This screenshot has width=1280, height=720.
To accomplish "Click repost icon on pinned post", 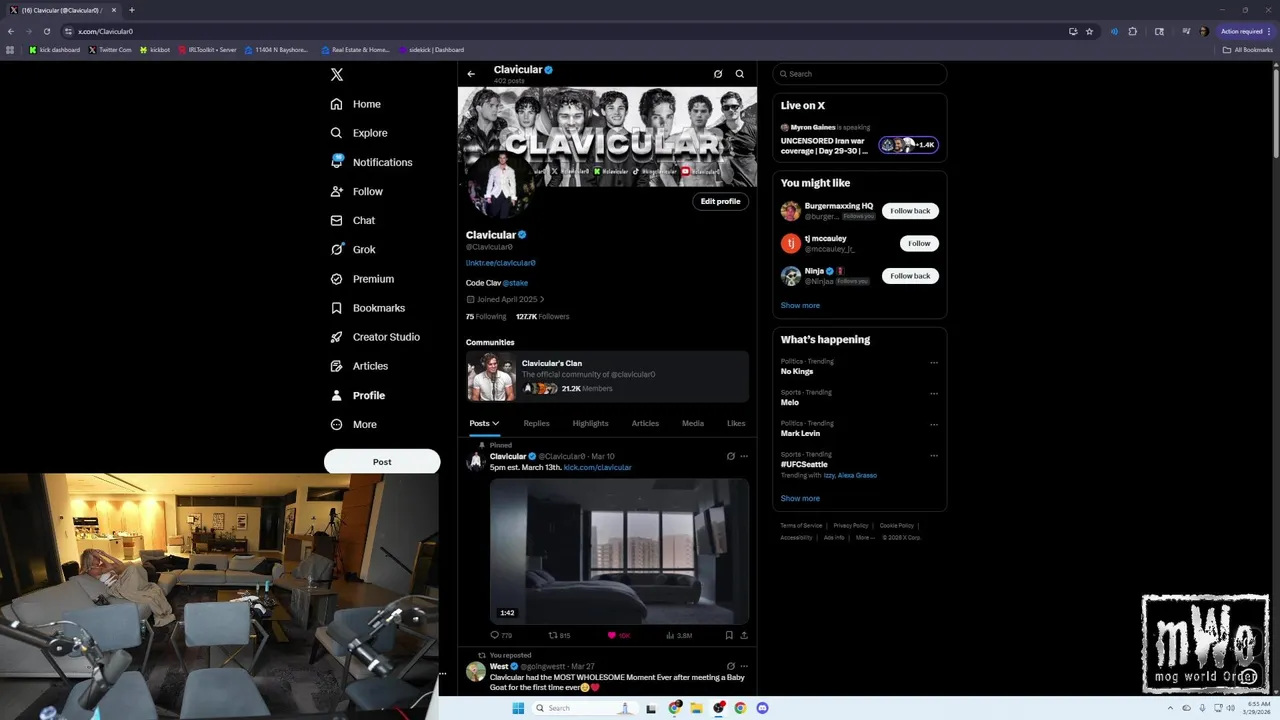I will point(553,635).
